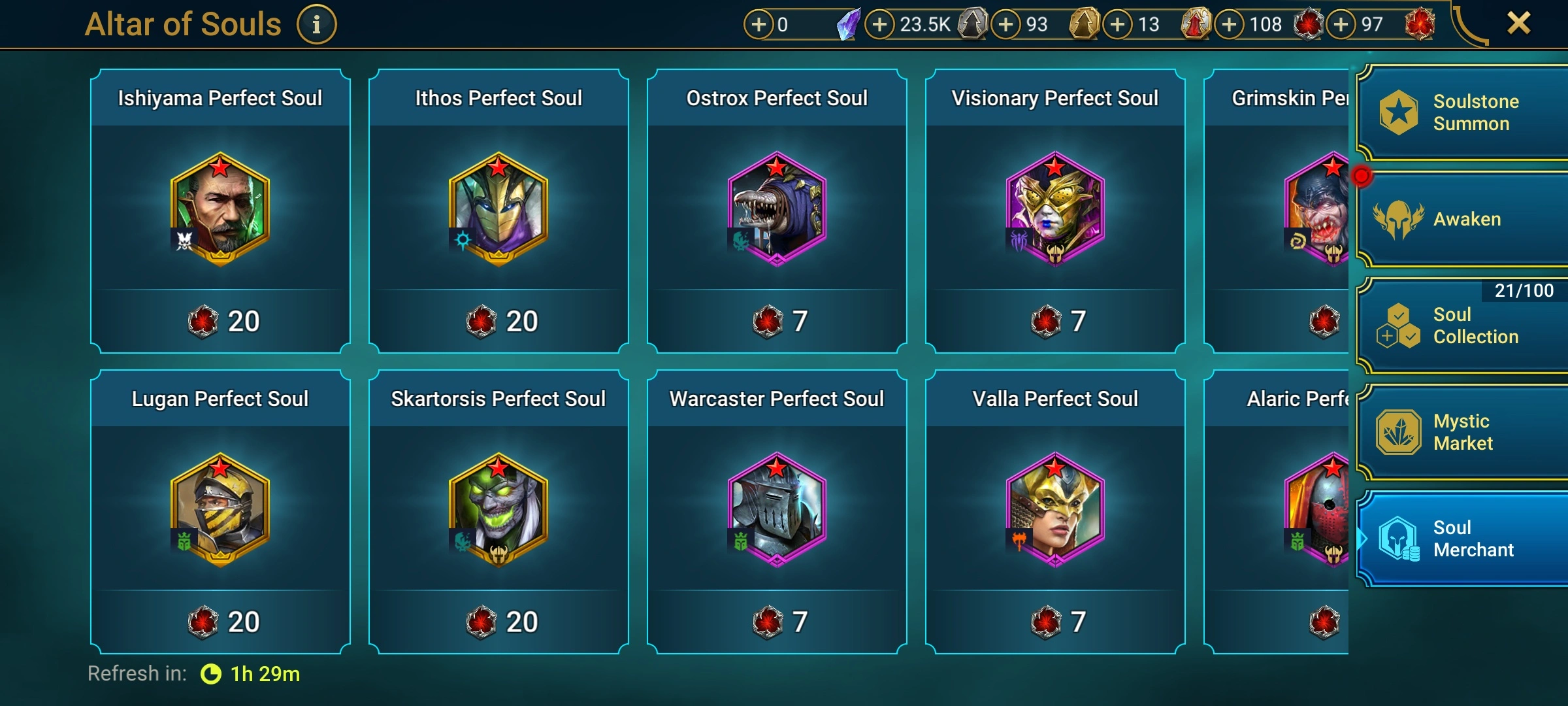Tap the plus icon beside 93

1005,25
